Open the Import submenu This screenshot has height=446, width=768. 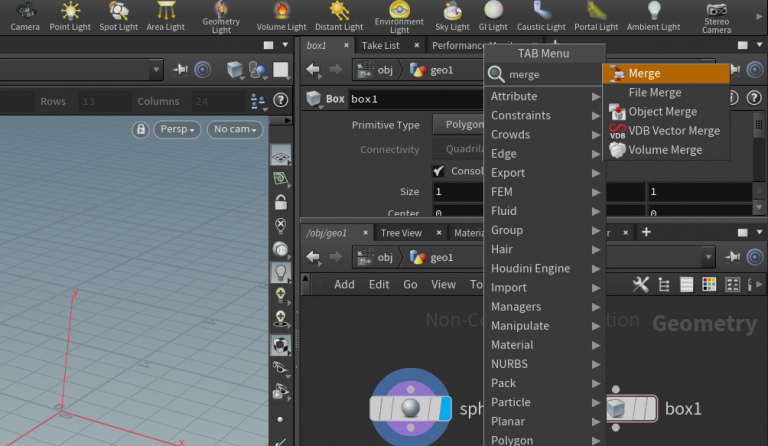click(545, 287)
